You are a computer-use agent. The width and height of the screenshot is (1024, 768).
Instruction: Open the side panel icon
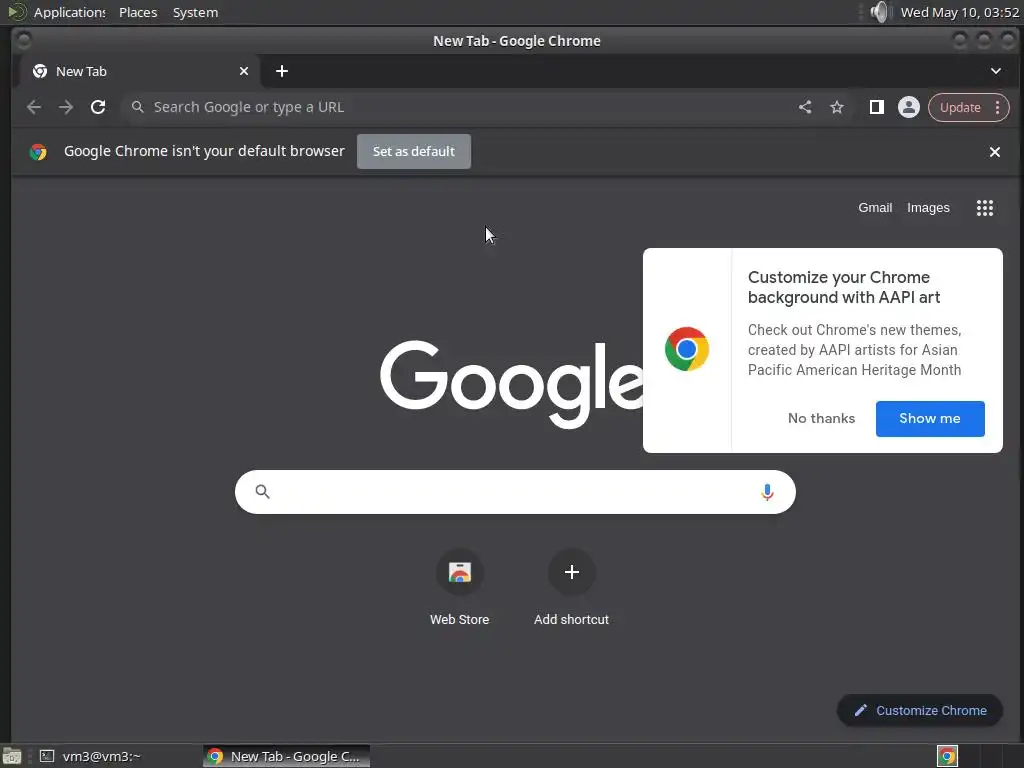(876, 107)
